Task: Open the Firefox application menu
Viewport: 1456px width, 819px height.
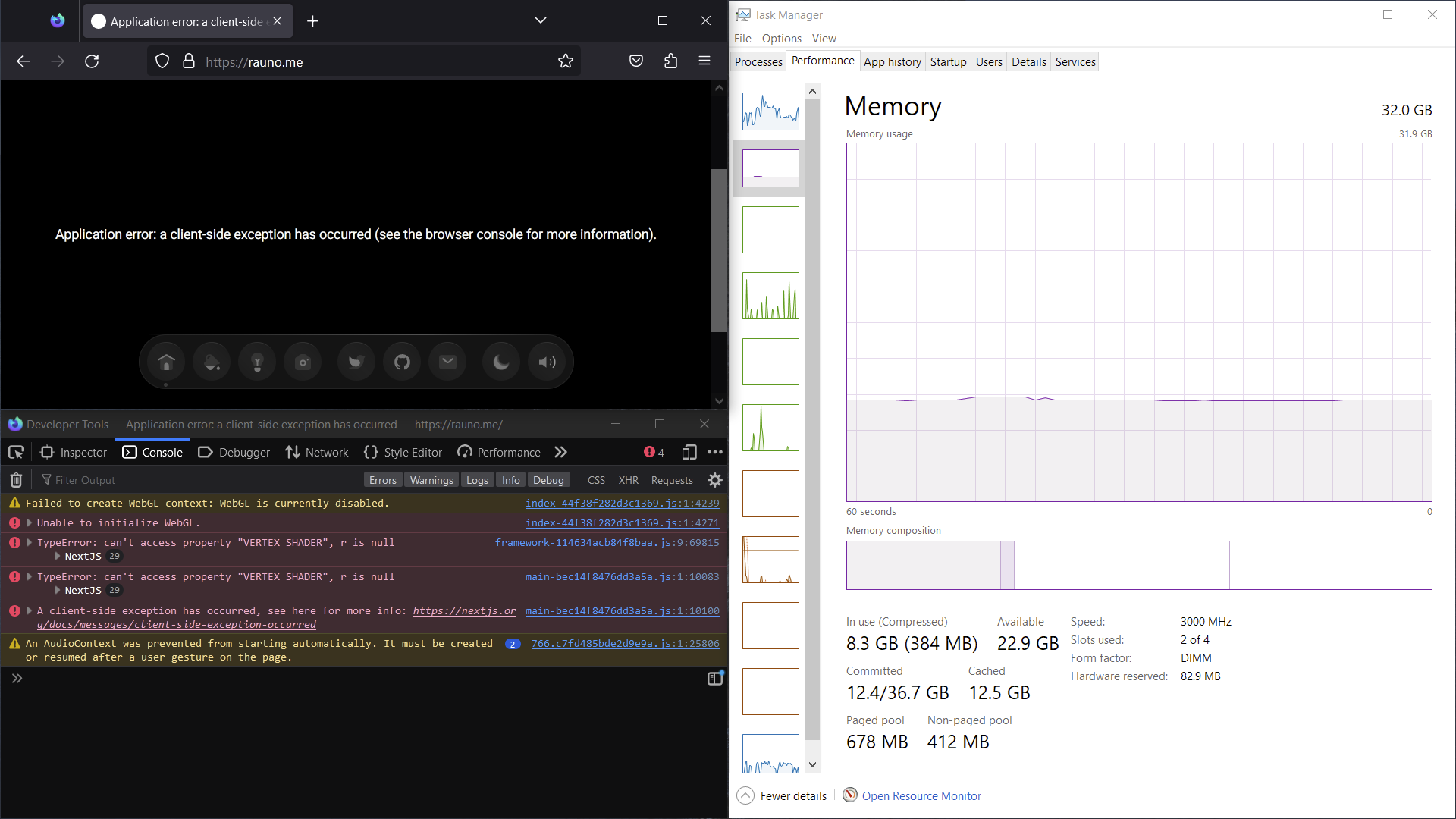Action: coord(704,61)
